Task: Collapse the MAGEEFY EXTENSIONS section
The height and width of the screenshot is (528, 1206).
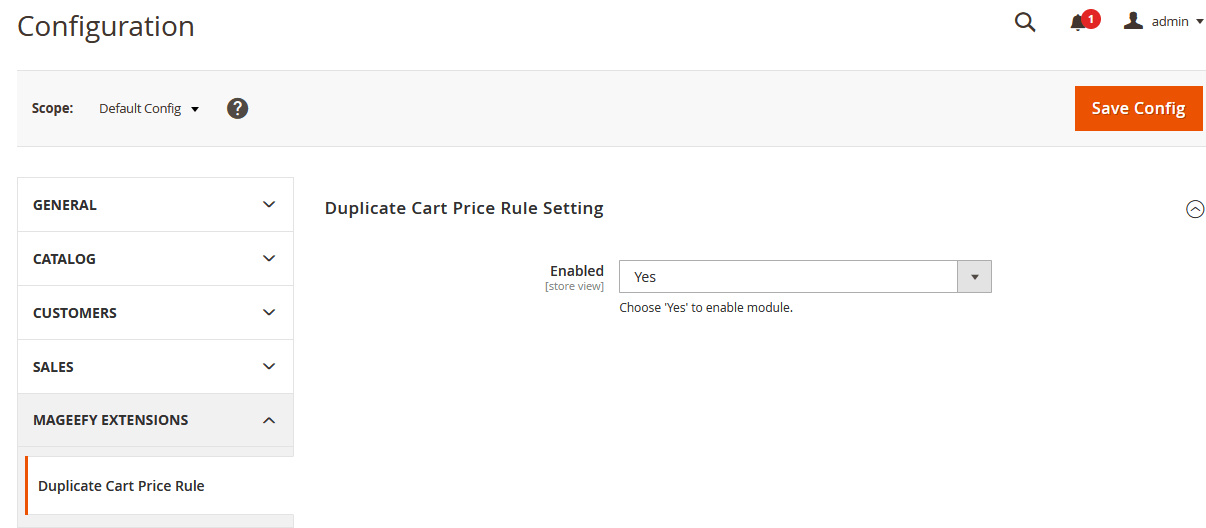Action: [155, 420]
